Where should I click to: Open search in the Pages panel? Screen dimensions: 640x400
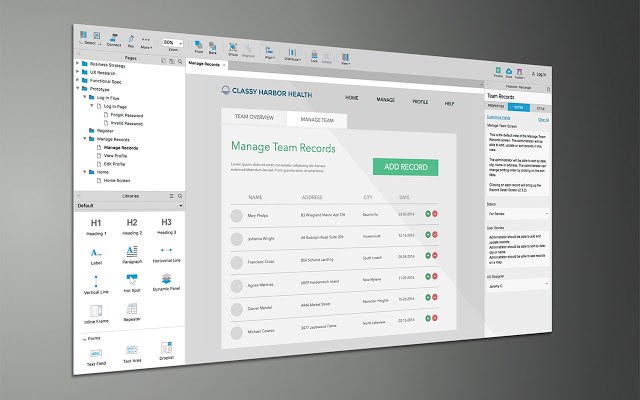[180, 62]
